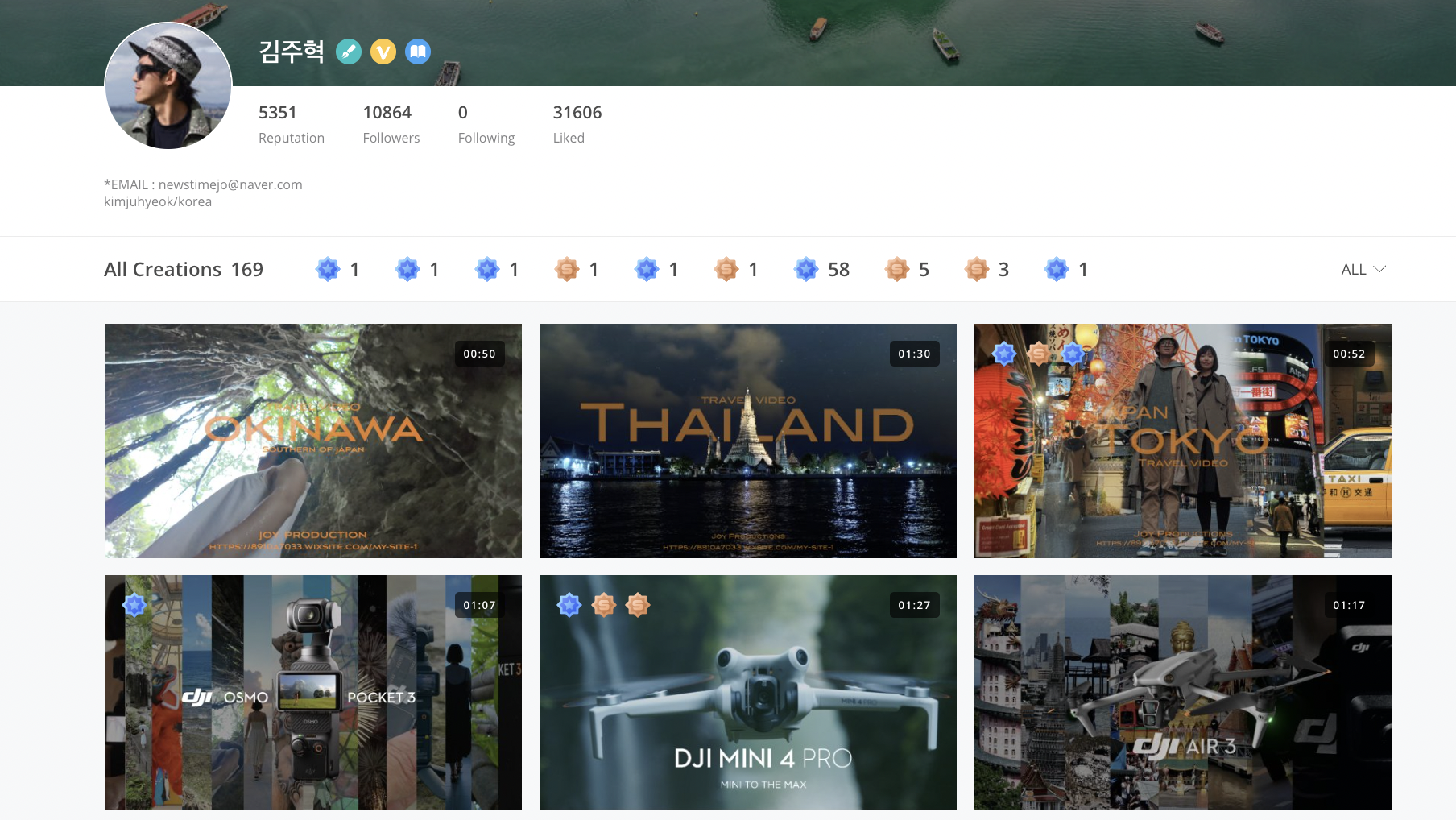This screenshot has width=1456, height=820.
Task: Click the newstimejo@naver.com email text
Action: pyautogui.click(x=230, y=184)
